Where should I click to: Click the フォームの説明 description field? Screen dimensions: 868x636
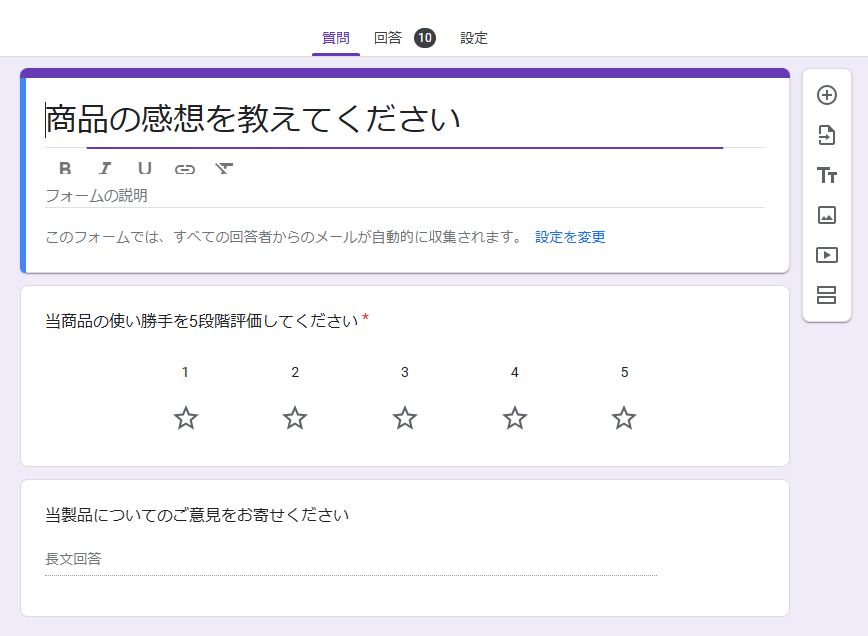tap(405, 196)
